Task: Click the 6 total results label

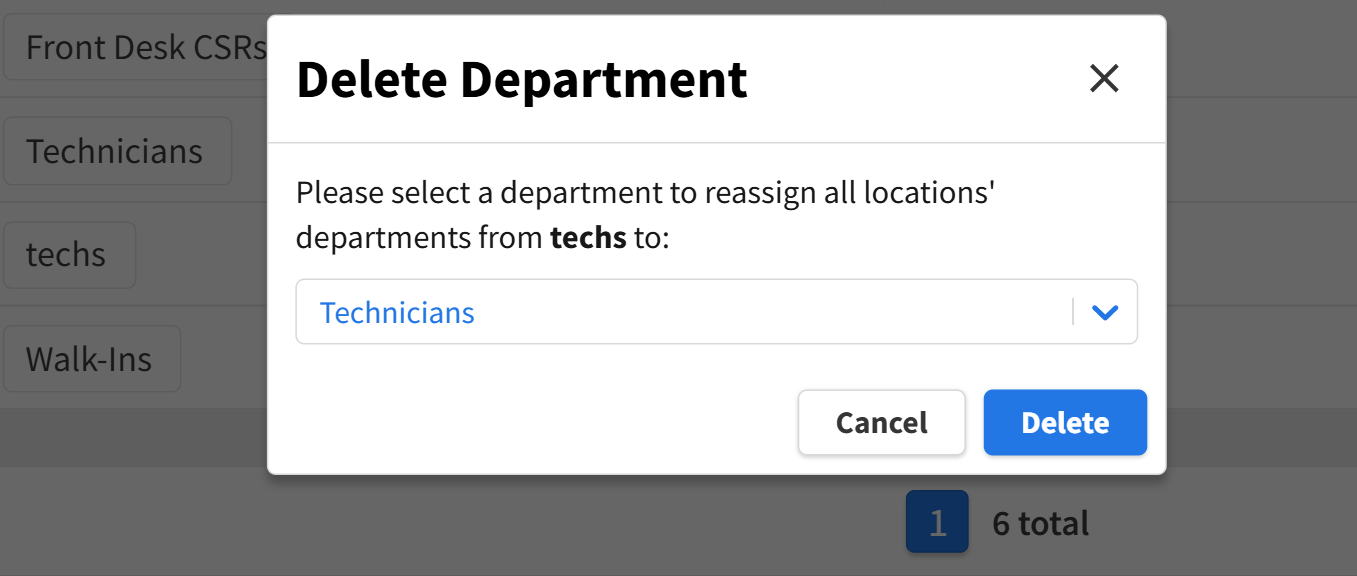Action: [1039, 521]
